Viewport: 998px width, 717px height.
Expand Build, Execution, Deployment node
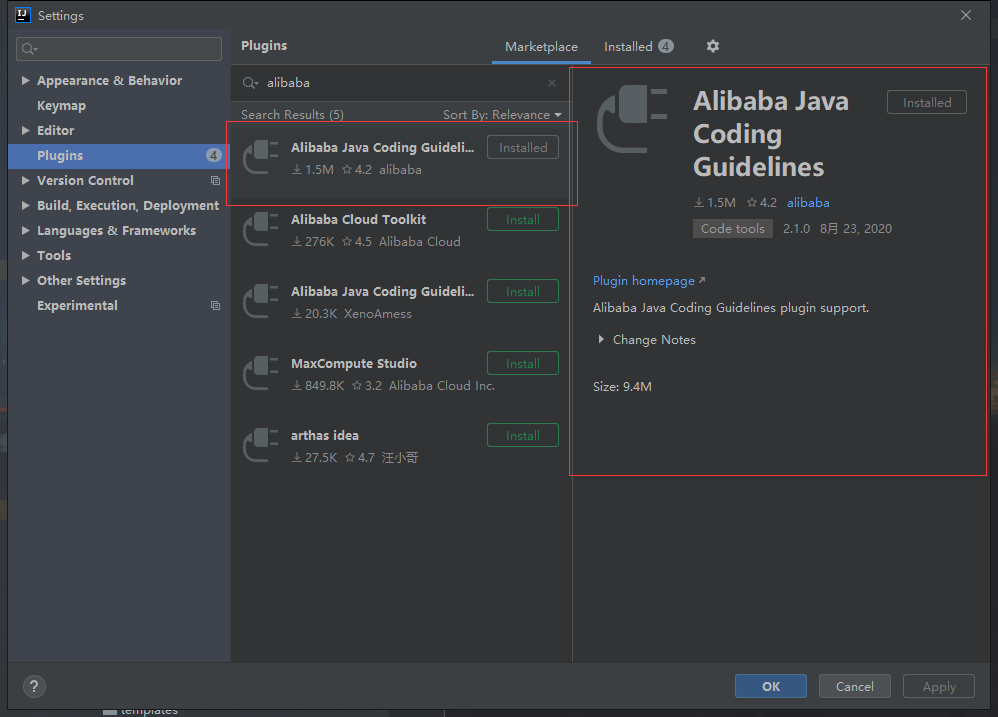[25, 205]
